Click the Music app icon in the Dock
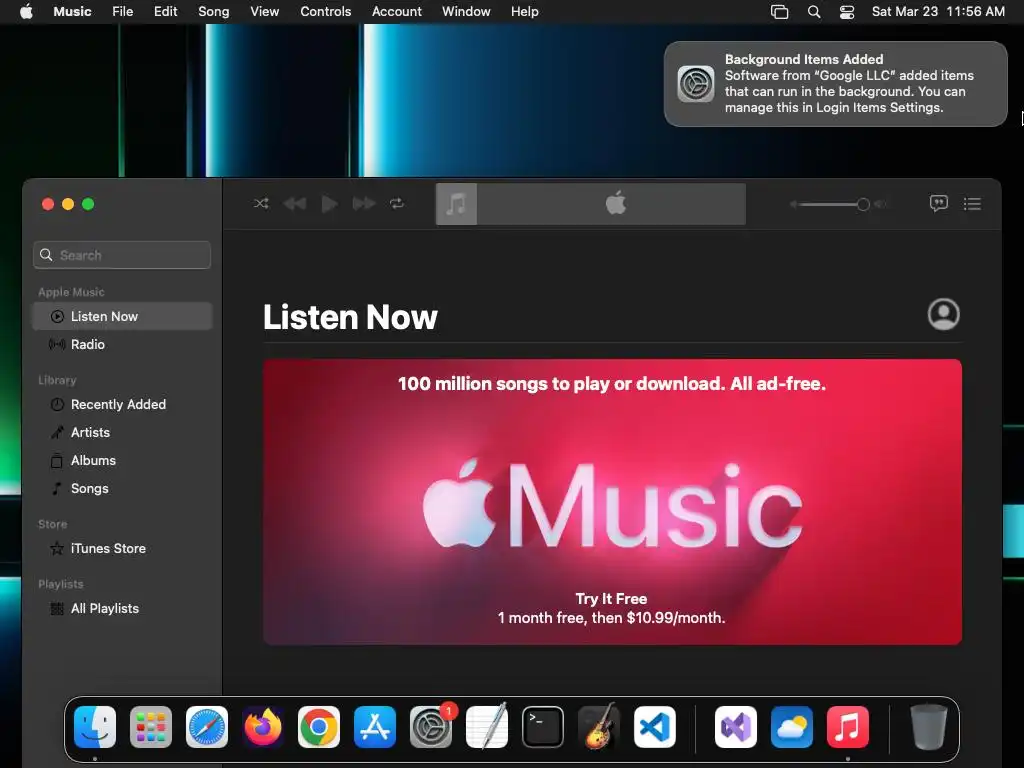Viewport: 1024px width, 768px height. click(848, 727)
